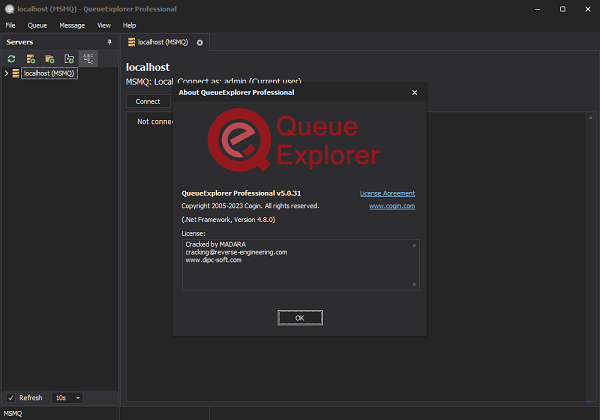Toggle the ABC sort tree icon

click(88, 59)
